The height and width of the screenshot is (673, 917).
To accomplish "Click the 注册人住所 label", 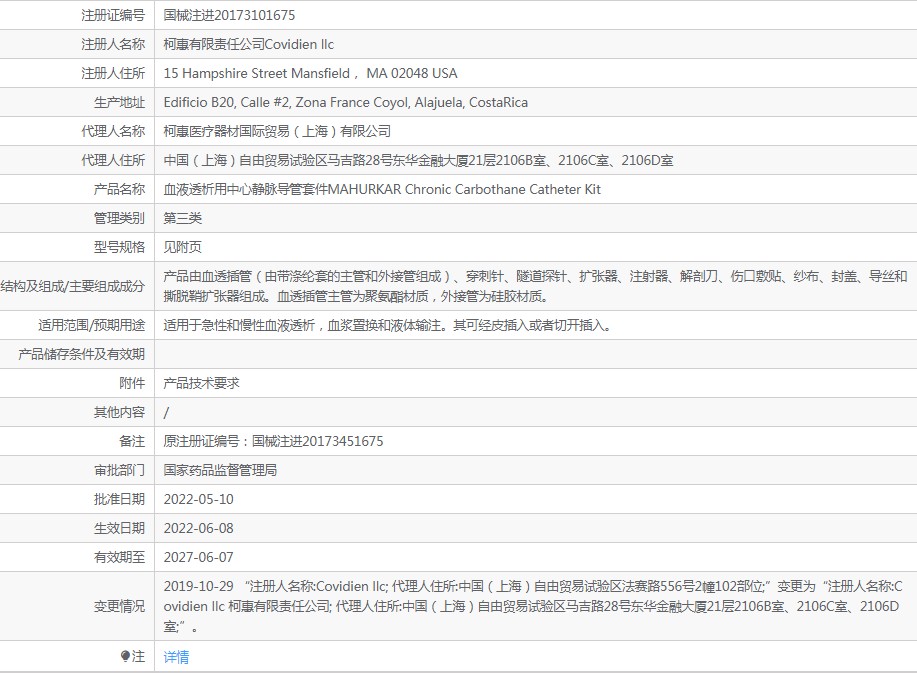I will [113, 73].
